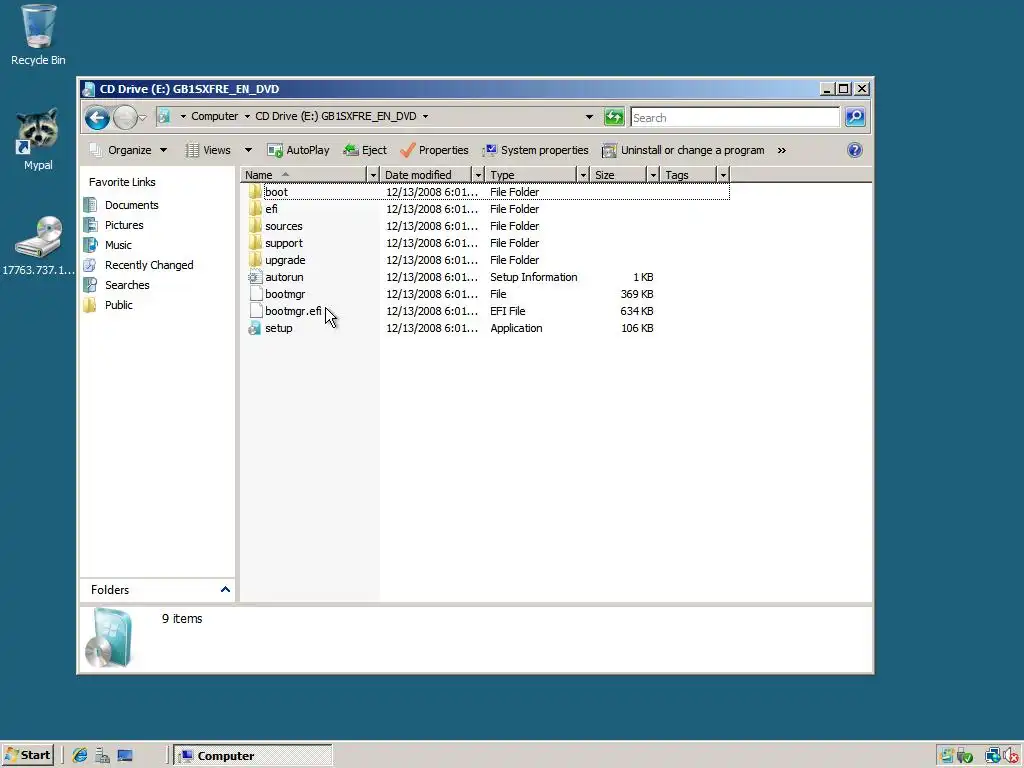Open Properties from the toolbar
1024x768 pixels.
click(x=434, y=150)
